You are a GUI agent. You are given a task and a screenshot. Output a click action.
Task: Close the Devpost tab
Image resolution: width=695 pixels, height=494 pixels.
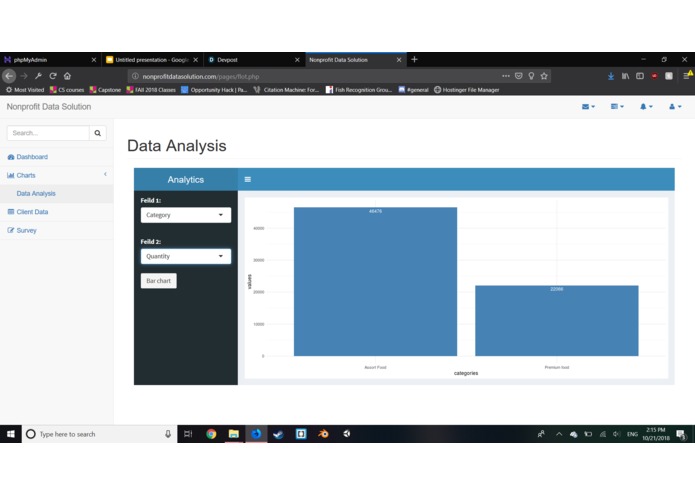coord(297,60)
